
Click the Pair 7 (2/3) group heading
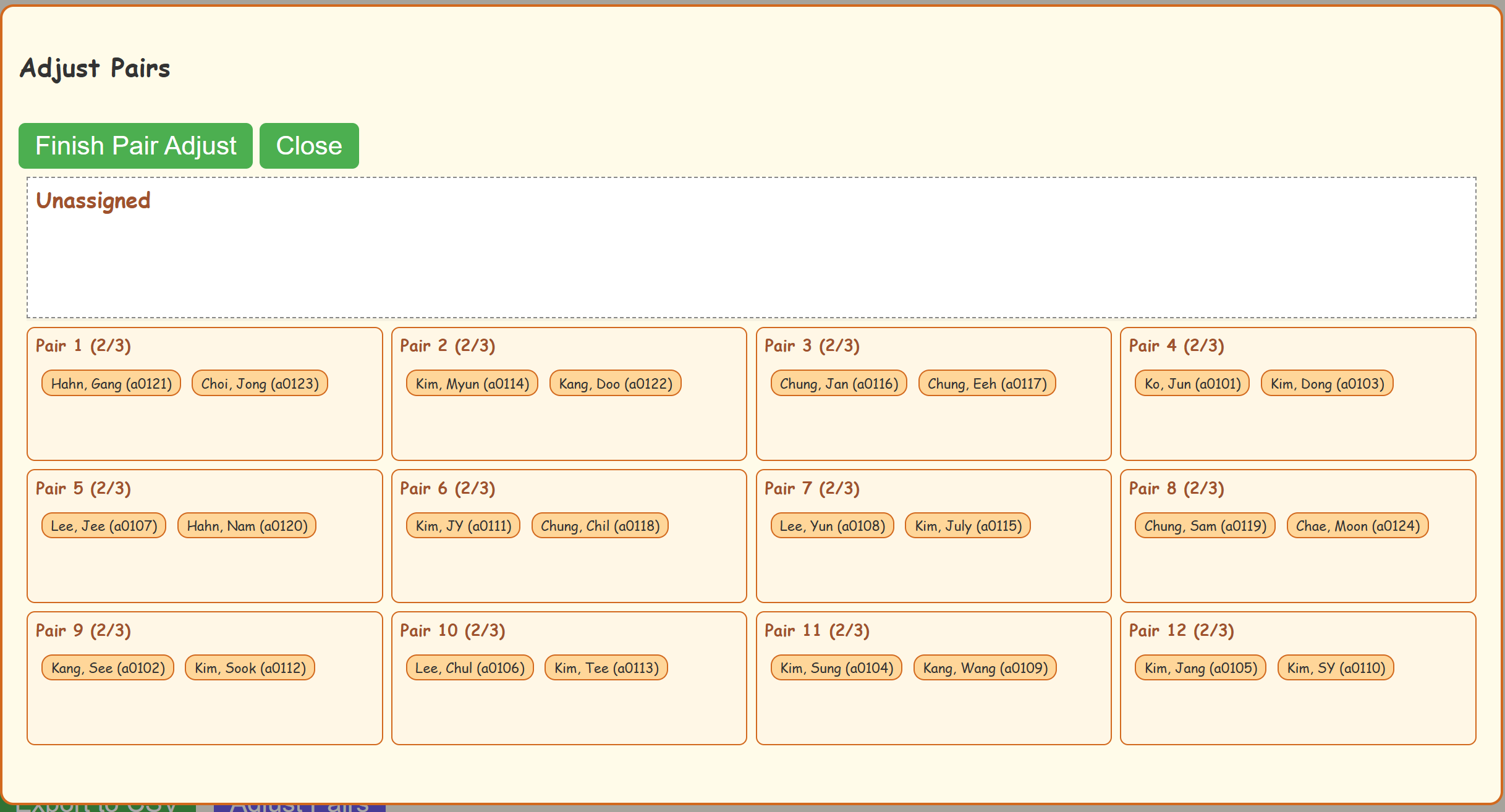pyautogui.click(x=812, y=489)
